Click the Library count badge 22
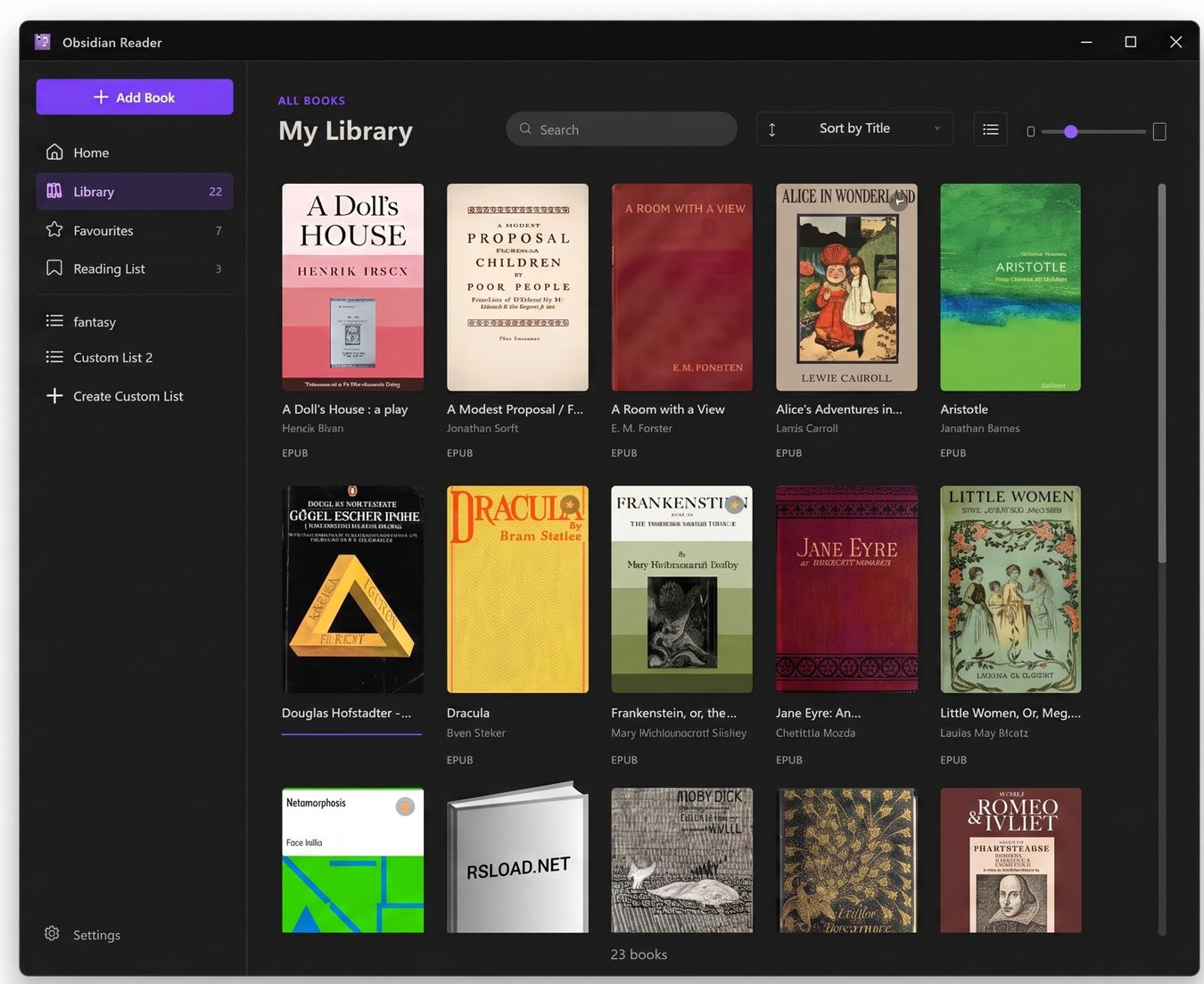1204x984 pixels. tap(216, 192)
